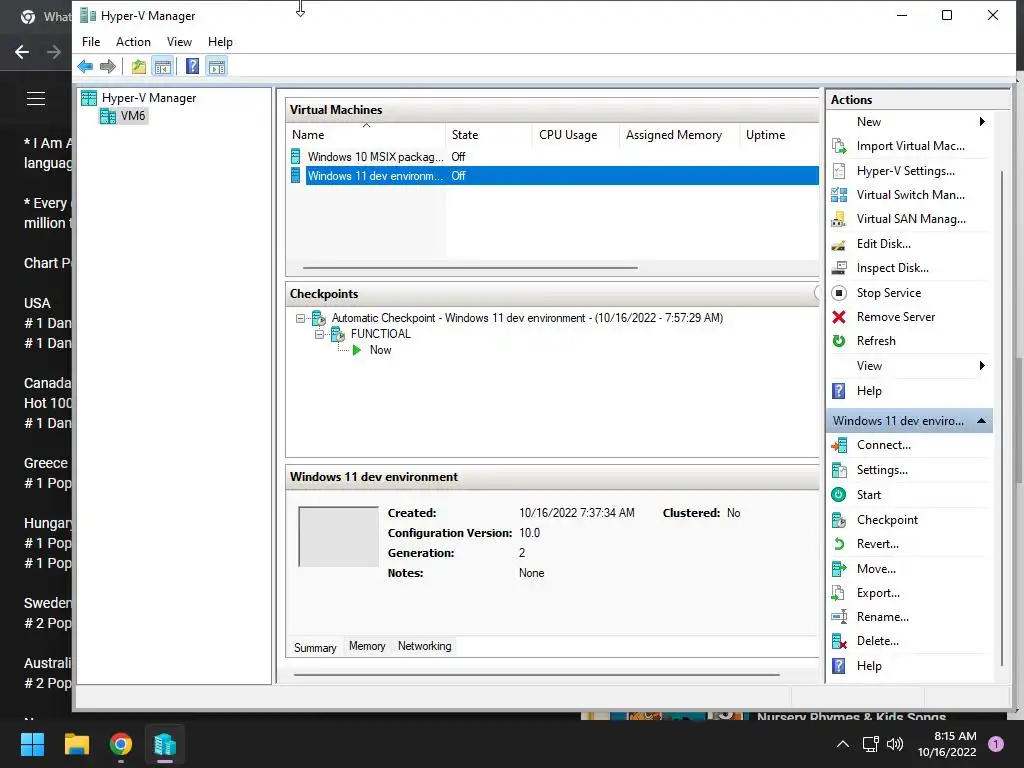Open Hyper-V Settings icon in Actions
The width and height of the screenshot is (1024, 768).
pyautogui.click(x=839, y=170)
